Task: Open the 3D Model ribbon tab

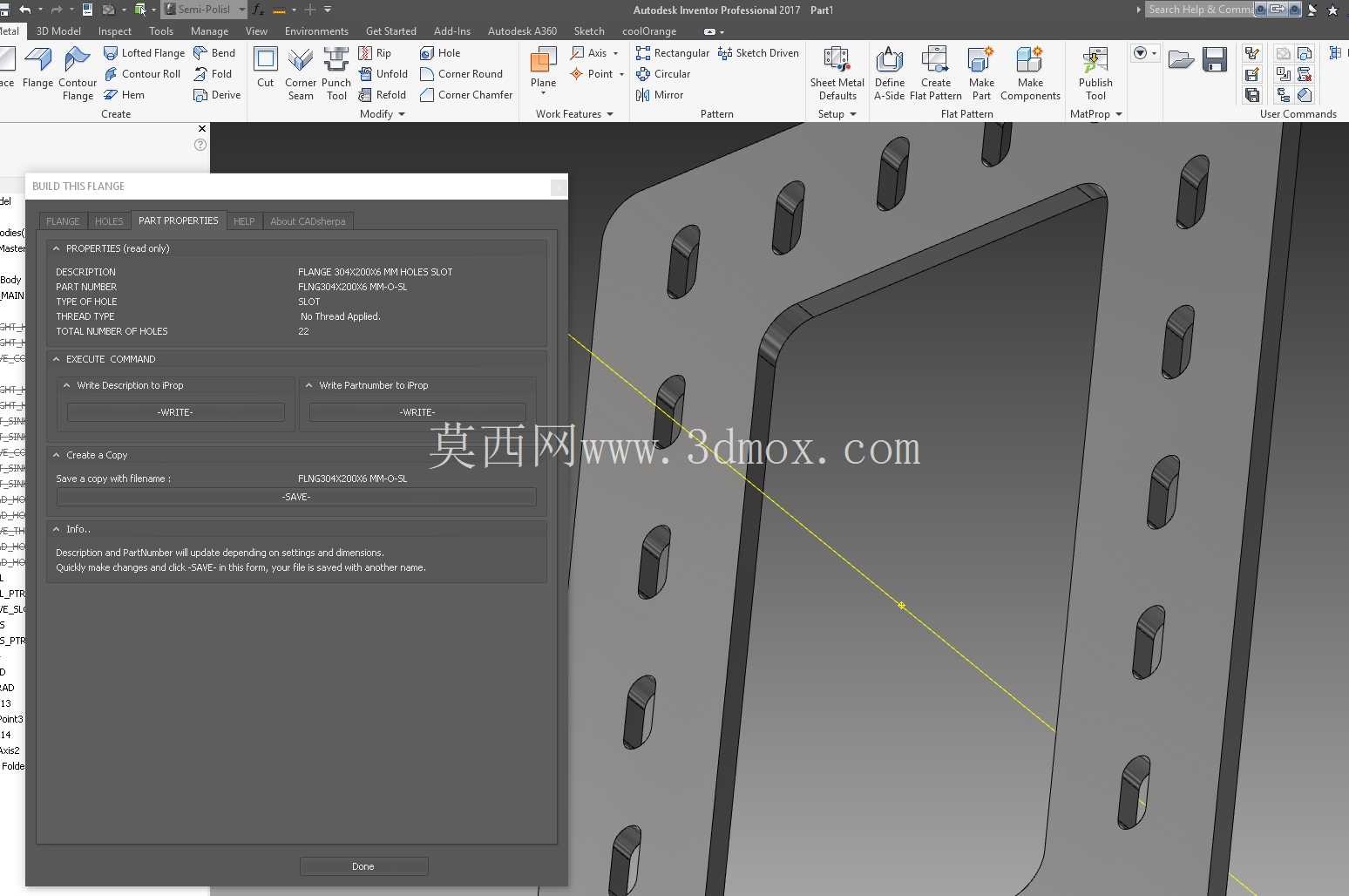Action: (x=58, y=31)
